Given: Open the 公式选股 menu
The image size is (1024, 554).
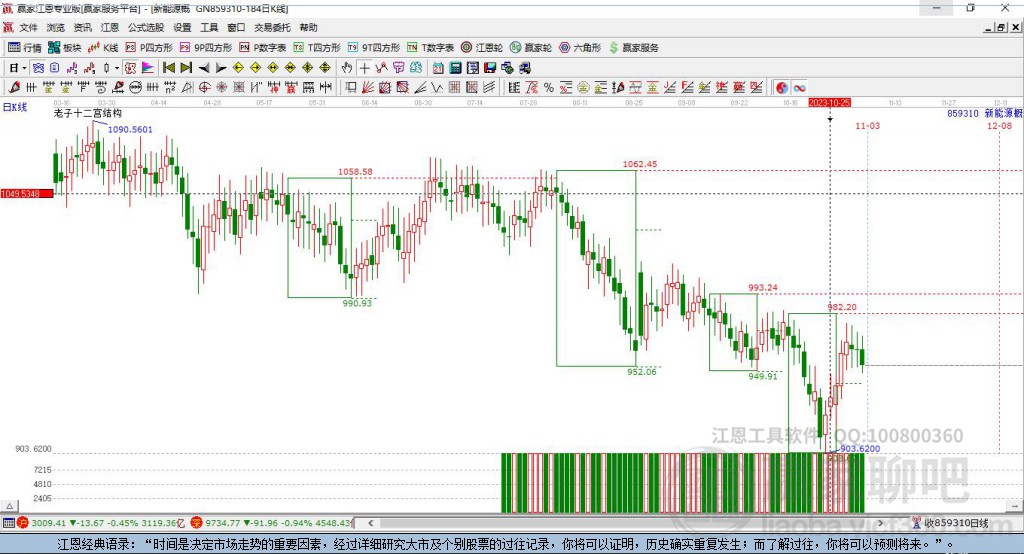Looking at the screenshot, I should point(146,27).
